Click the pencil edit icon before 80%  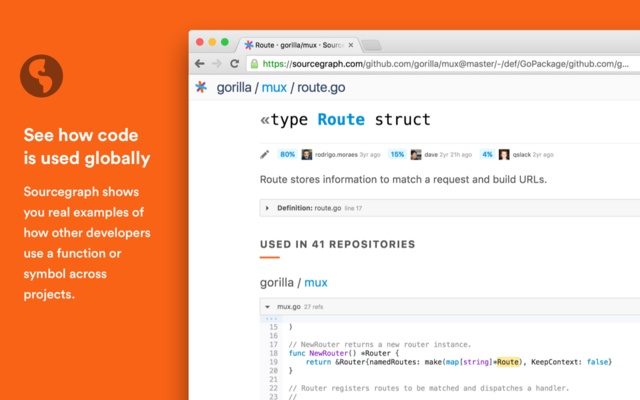tap(265, 154)
